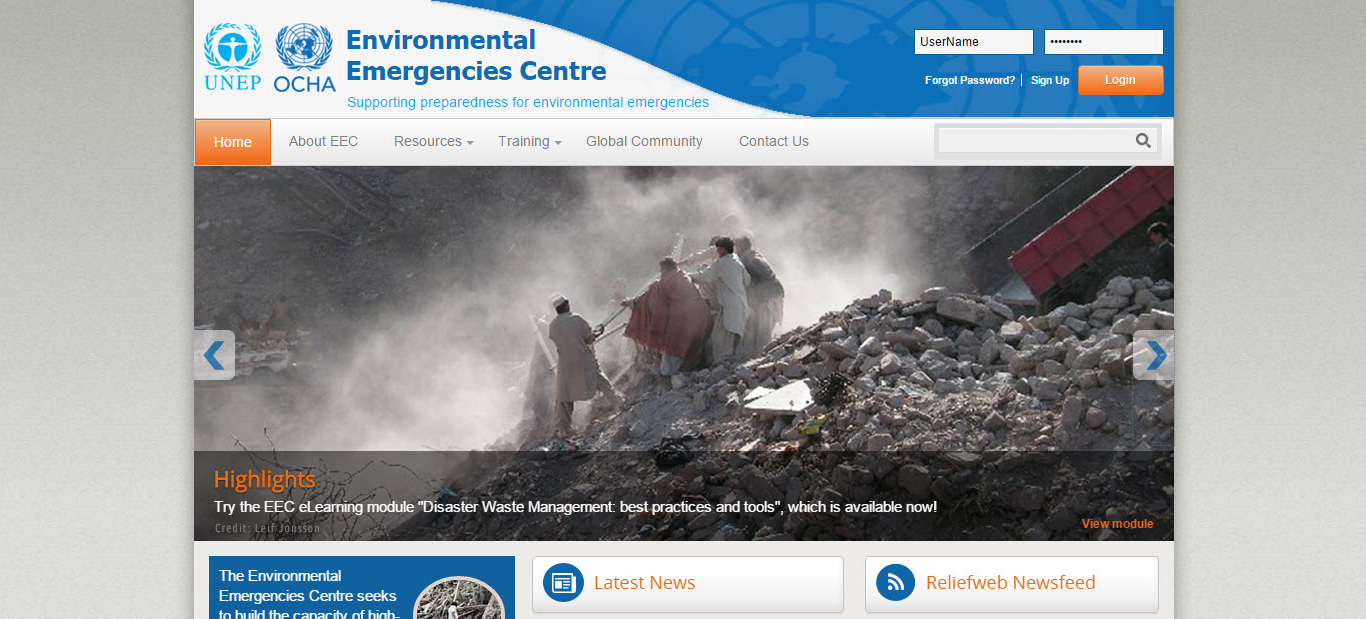The width and height of the screenshot is (1366, 619).
Task: Focus the UserName input field
Action: pyautogui.click(x=973, y=42)
